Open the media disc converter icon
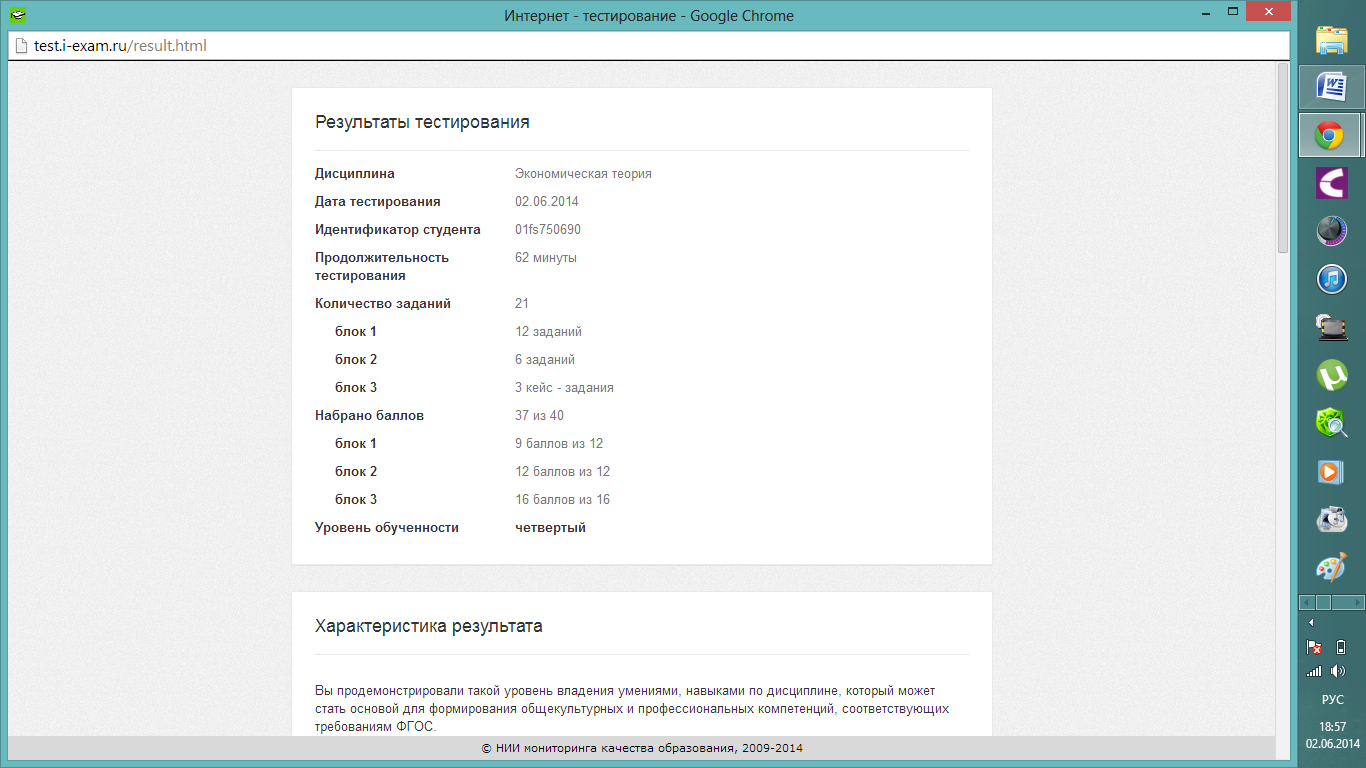The width and height of the screenshot is (1366, 768). 1331,519
